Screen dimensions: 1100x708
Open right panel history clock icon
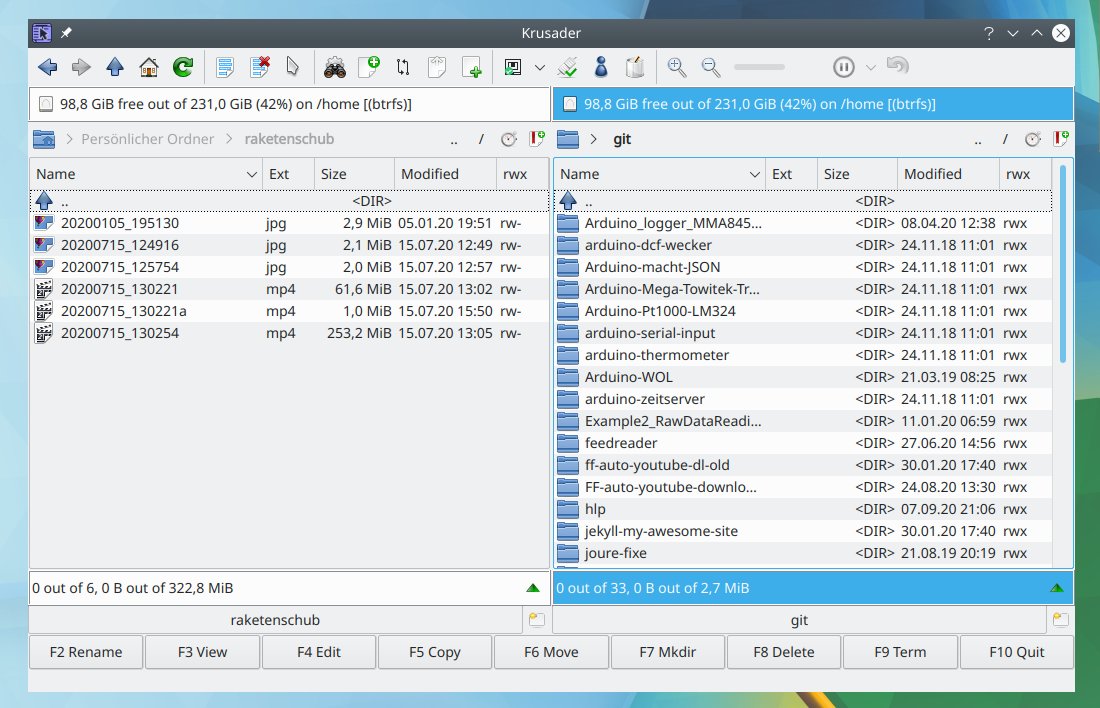[x=1033, y=139]
